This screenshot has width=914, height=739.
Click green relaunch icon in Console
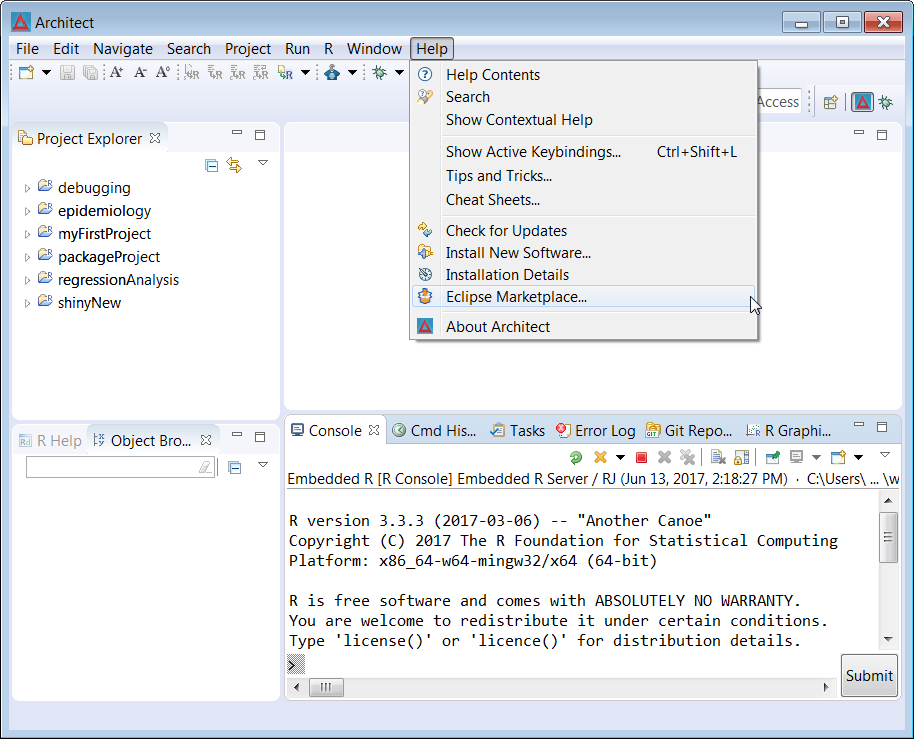tap(576, 458)
